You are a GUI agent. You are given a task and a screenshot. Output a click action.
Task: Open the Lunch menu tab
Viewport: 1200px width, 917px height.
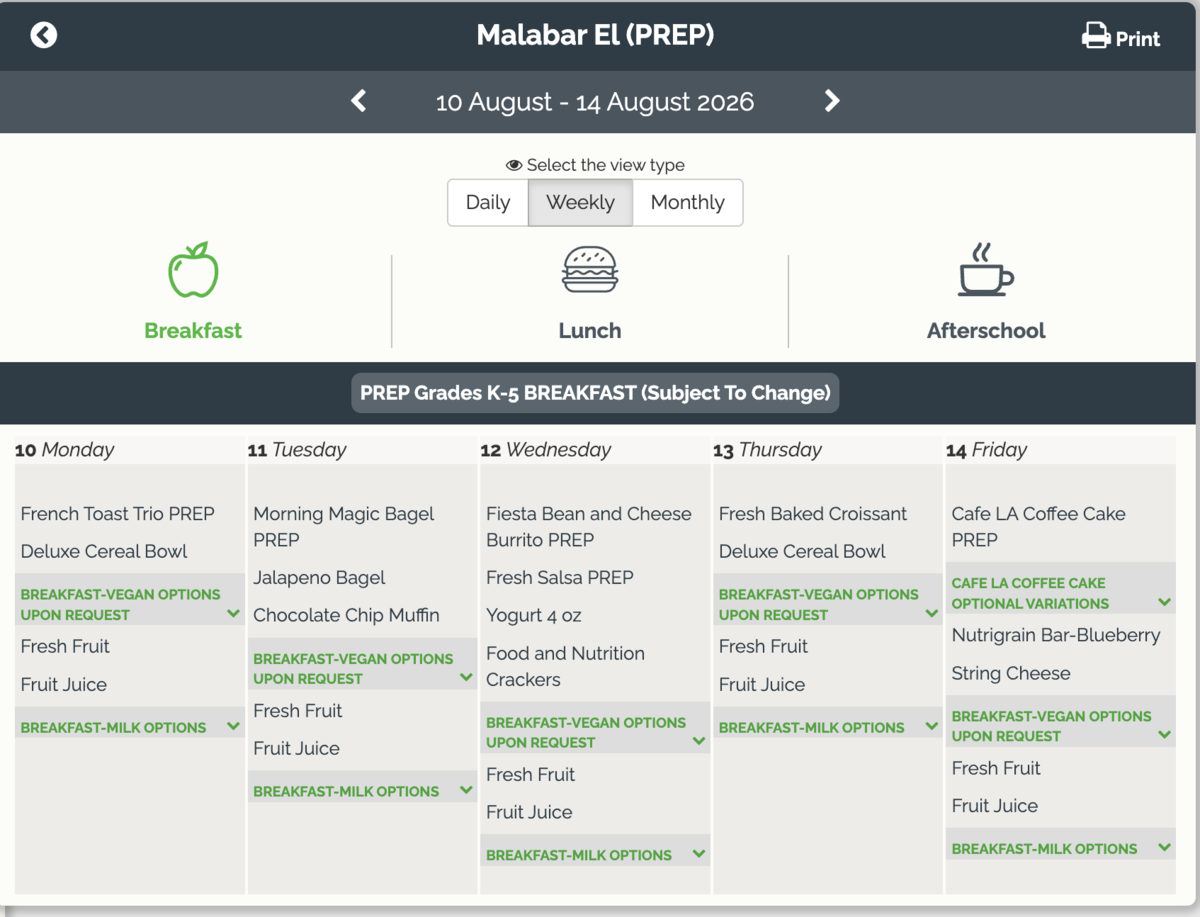590,331
